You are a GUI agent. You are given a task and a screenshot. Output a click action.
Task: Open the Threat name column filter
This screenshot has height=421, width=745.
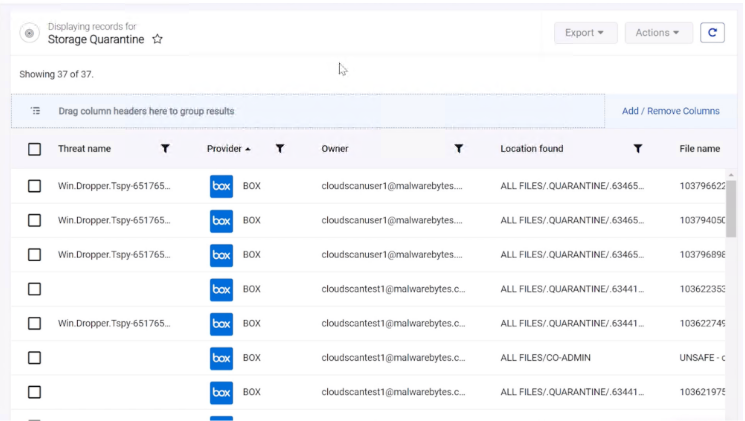[x=165, y=149]
